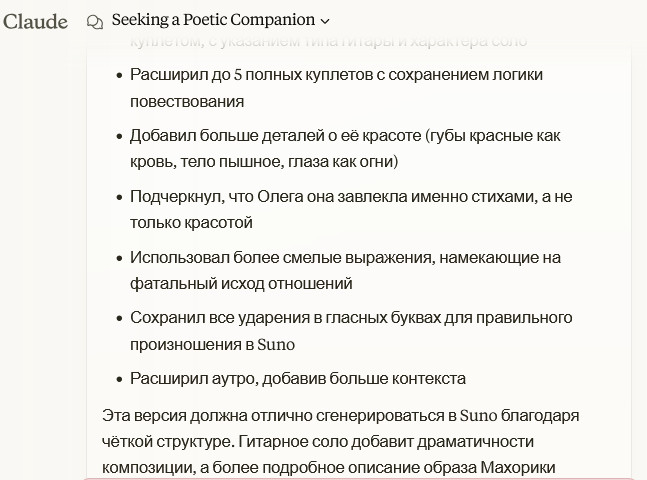Click the text 'губы красные как' in parentheses
Viewport: 647px width, 480px height.
pos(493,136)
